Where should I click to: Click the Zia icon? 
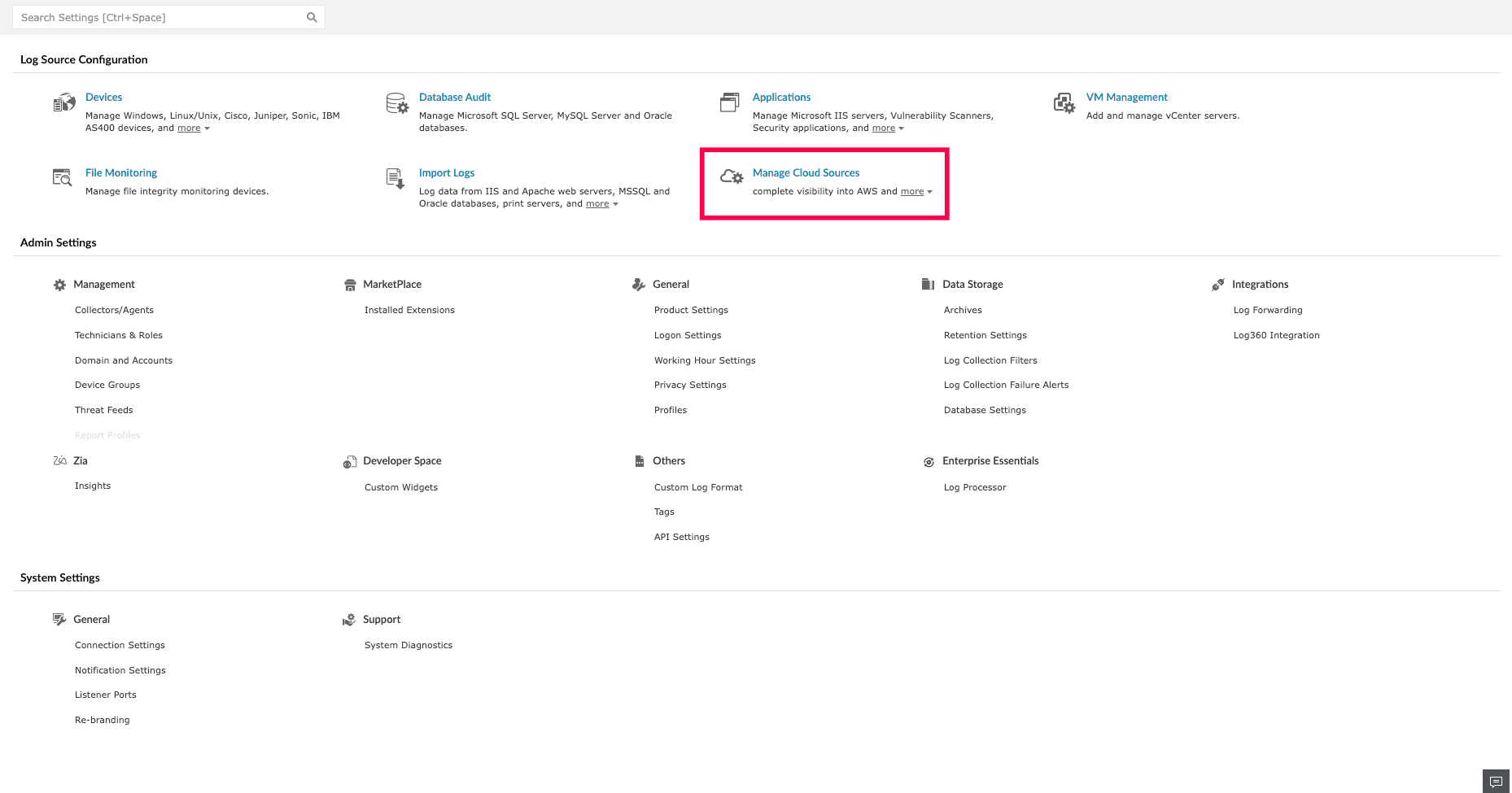click(59, 460)
